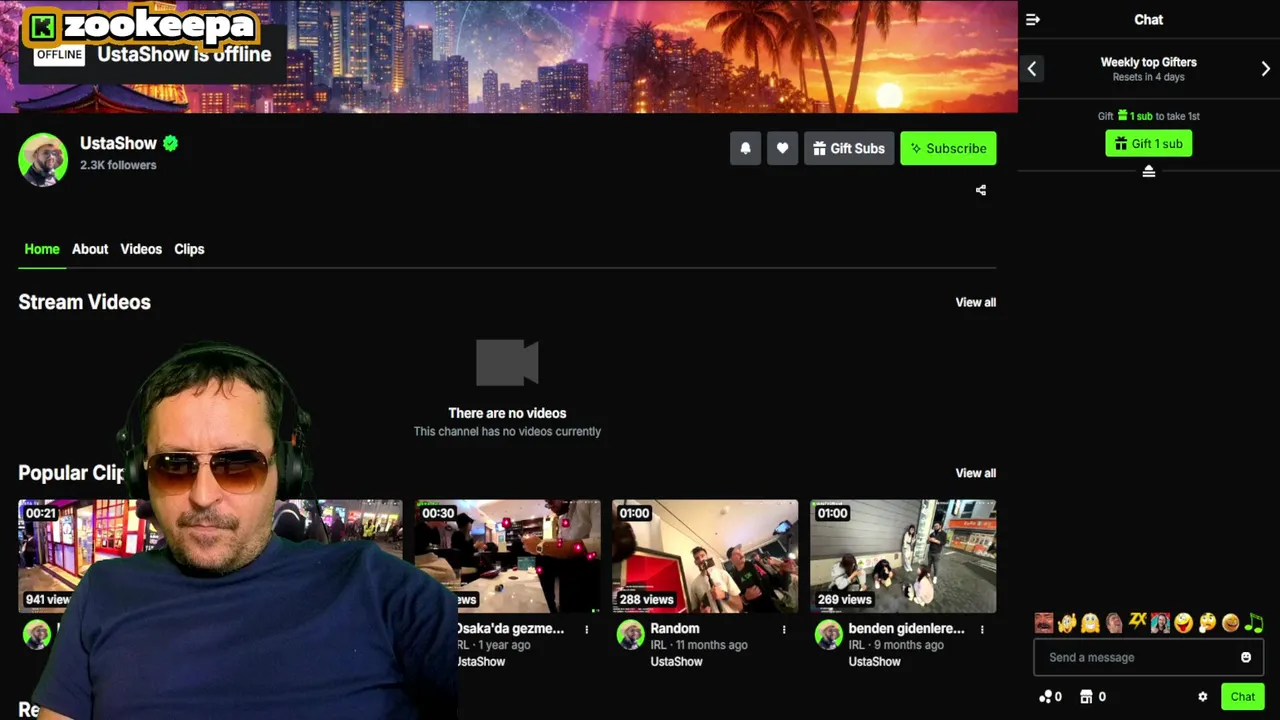The image size is (1280, 720).
Task: Click the 2.3K followers text
Action: 118,165
